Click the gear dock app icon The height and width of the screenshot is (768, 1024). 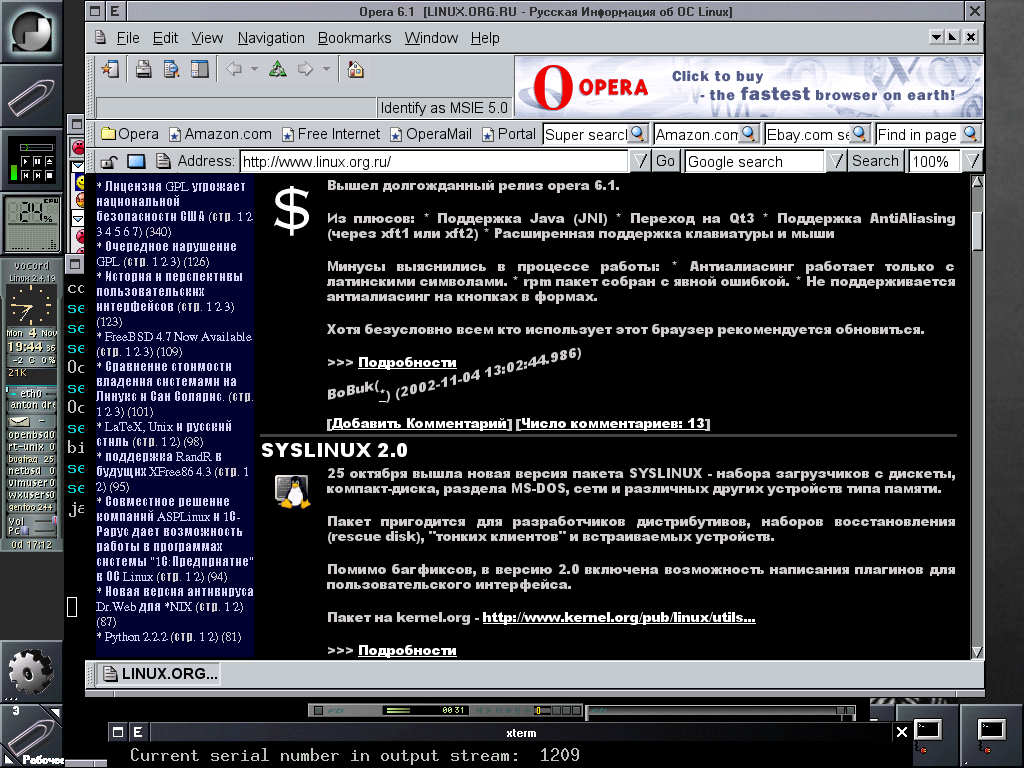tap(30, 671)
